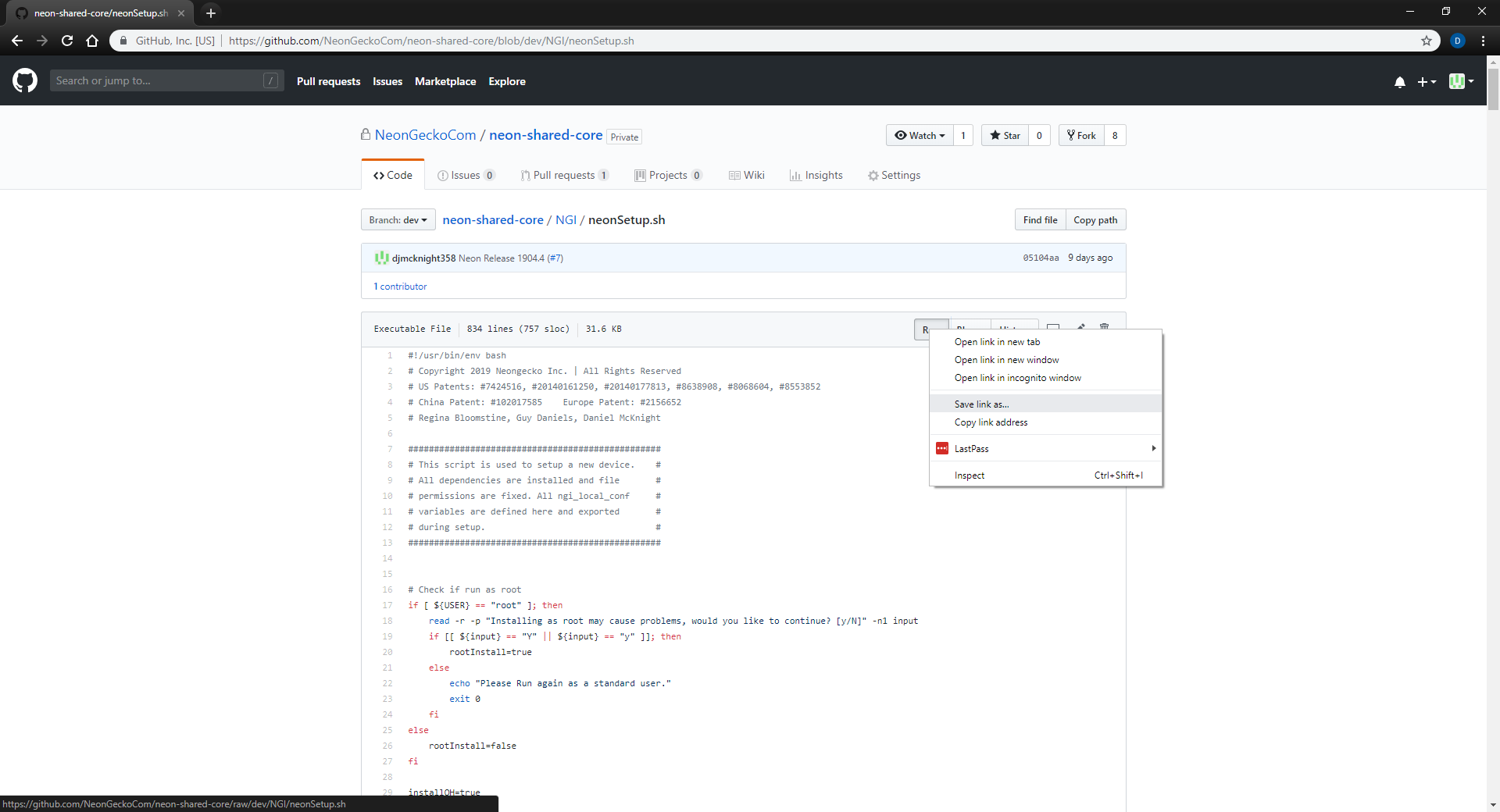Reload the page

coord(67,41)
